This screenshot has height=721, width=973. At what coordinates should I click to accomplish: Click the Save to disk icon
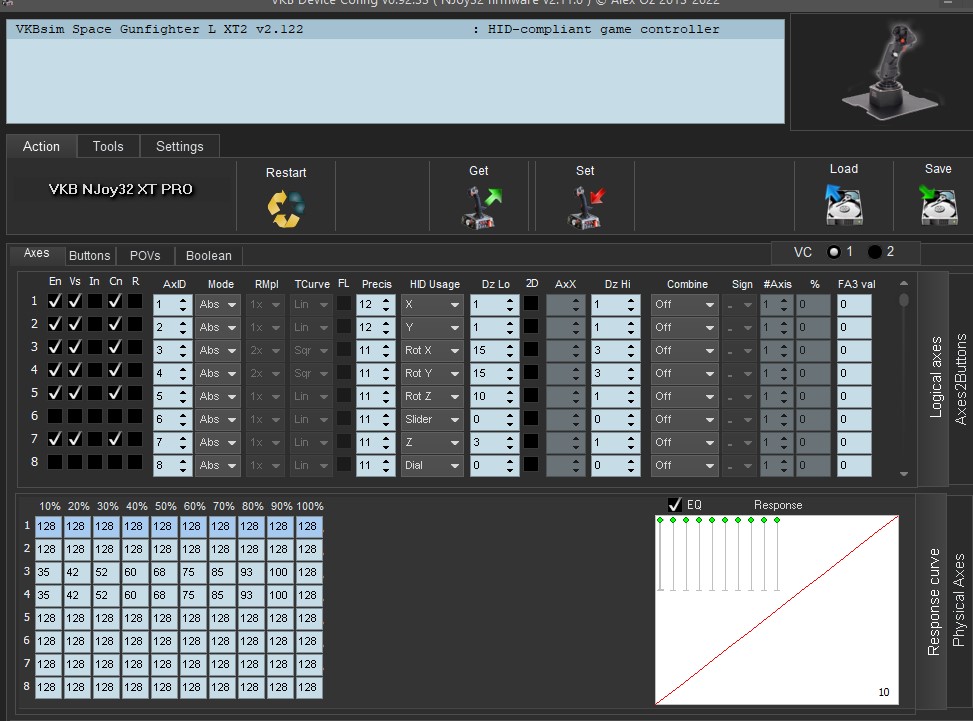click(x=938, y=204)
